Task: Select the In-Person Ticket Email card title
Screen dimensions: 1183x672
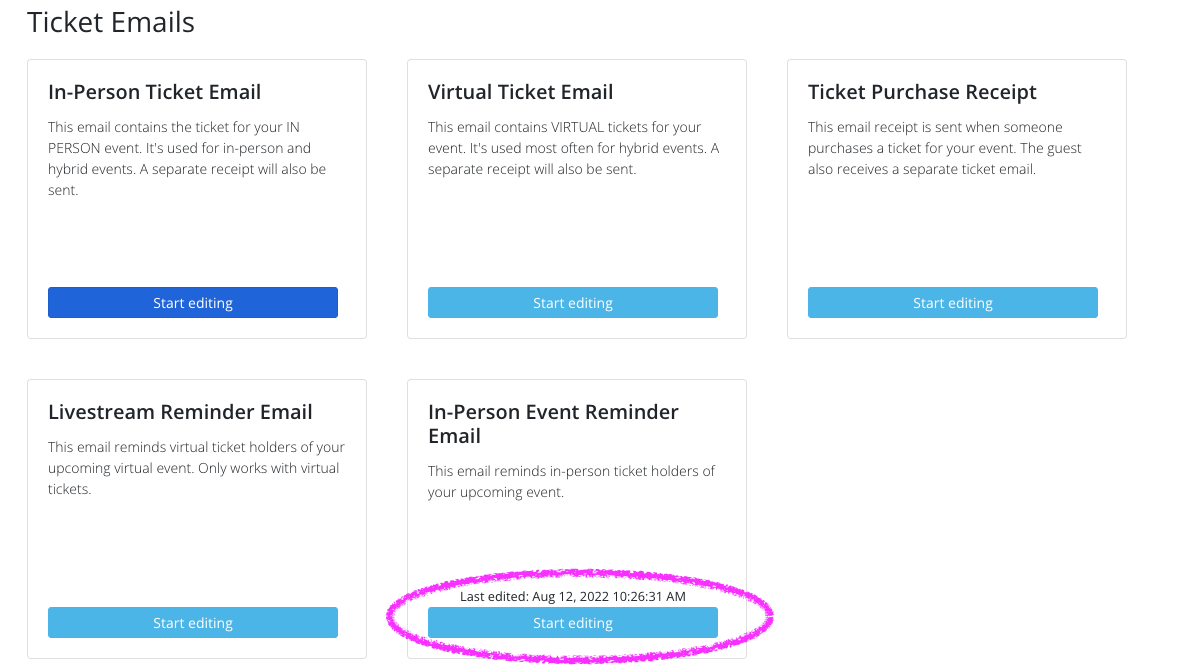Action: coord(155,92)
